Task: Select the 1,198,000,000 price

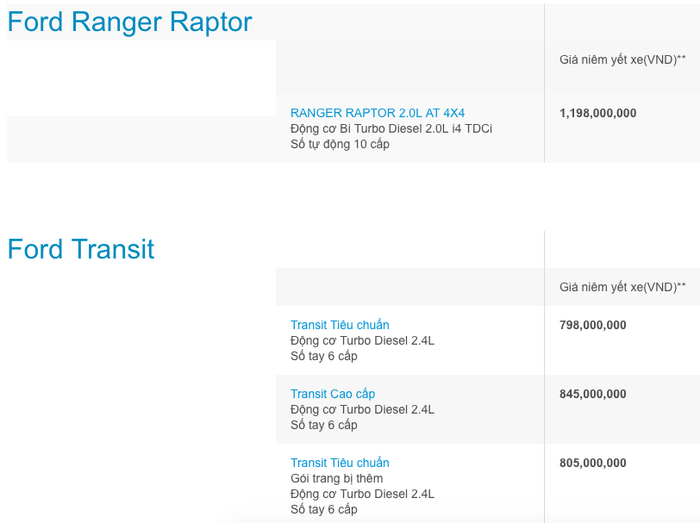Action: (597, 113)
